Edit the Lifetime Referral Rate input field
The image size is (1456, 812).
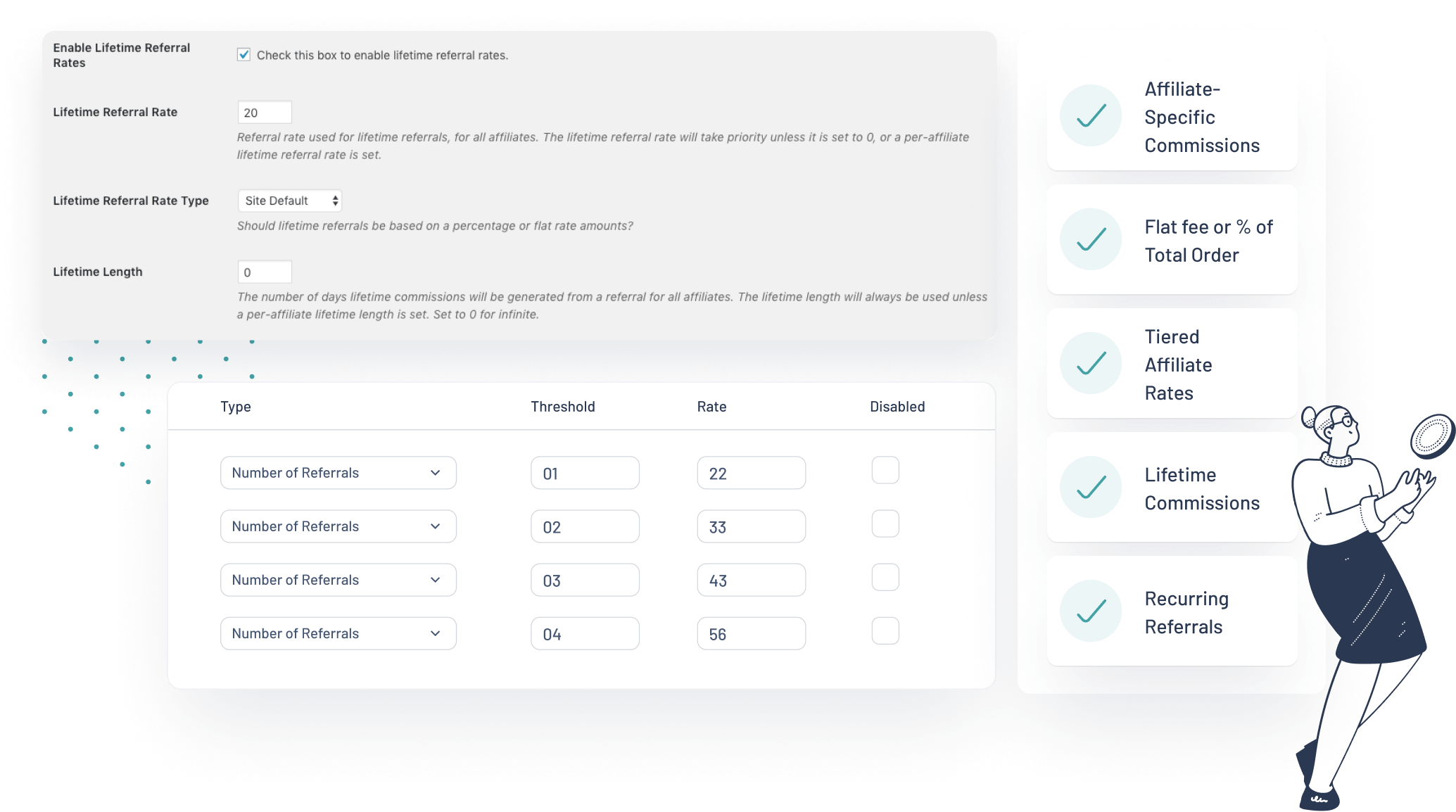coord(263,112)
